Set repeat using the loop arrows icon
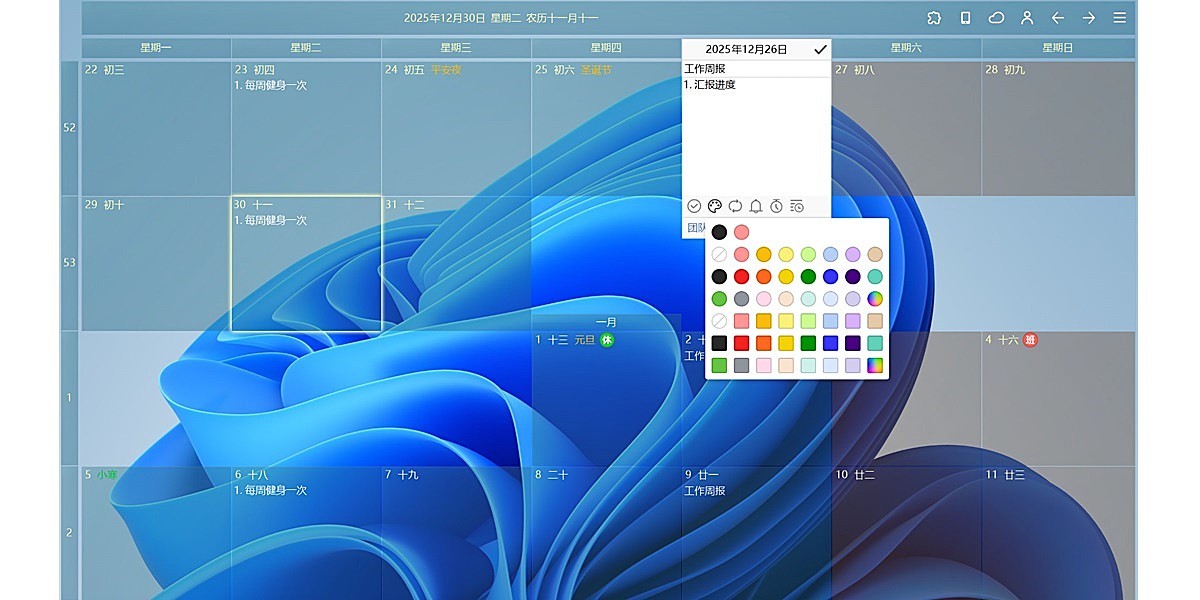Screen dimensions: 1200x600 click(735, 206)
